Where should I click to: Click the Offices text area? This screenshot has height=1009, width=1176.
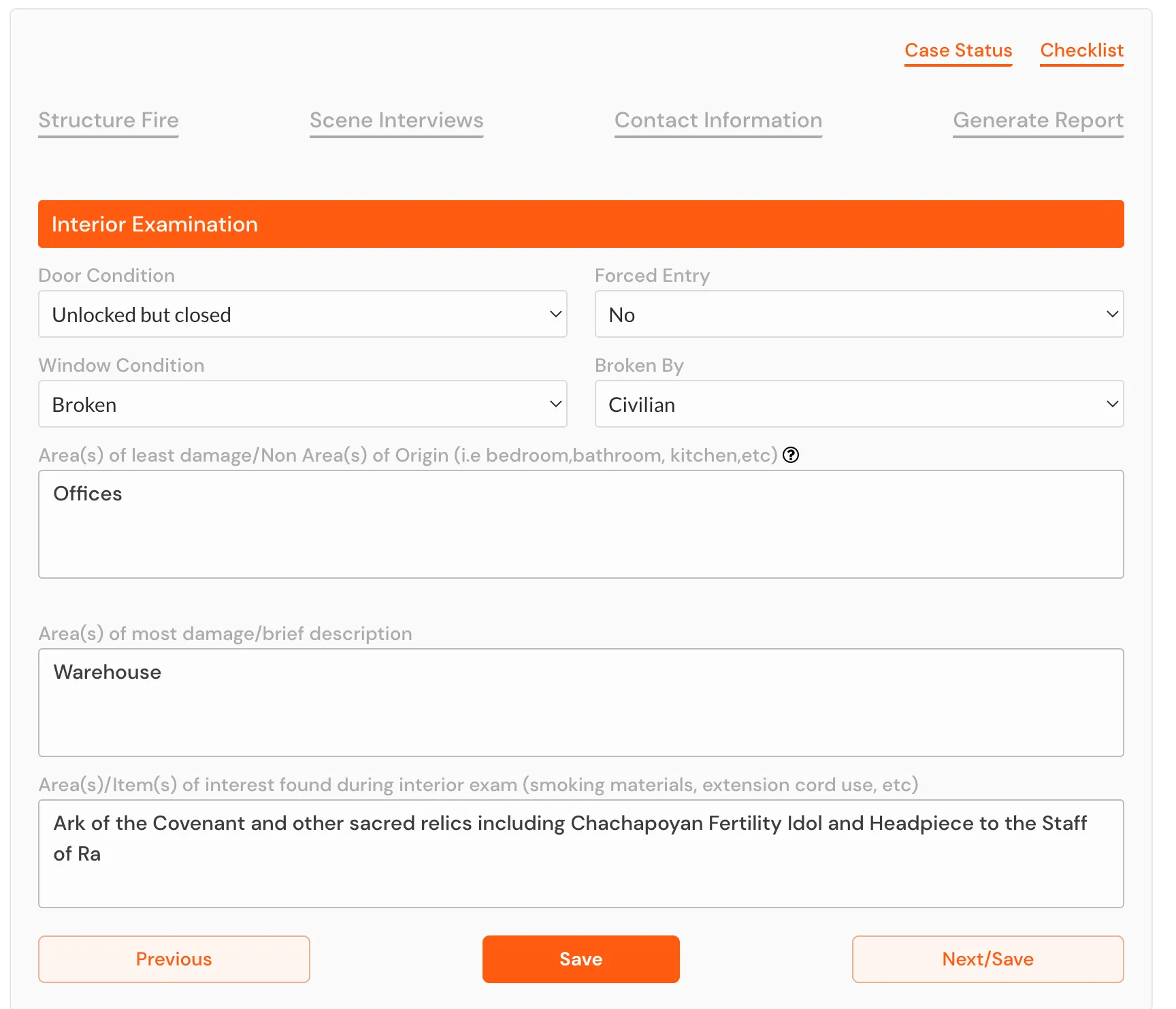point(581,524)
